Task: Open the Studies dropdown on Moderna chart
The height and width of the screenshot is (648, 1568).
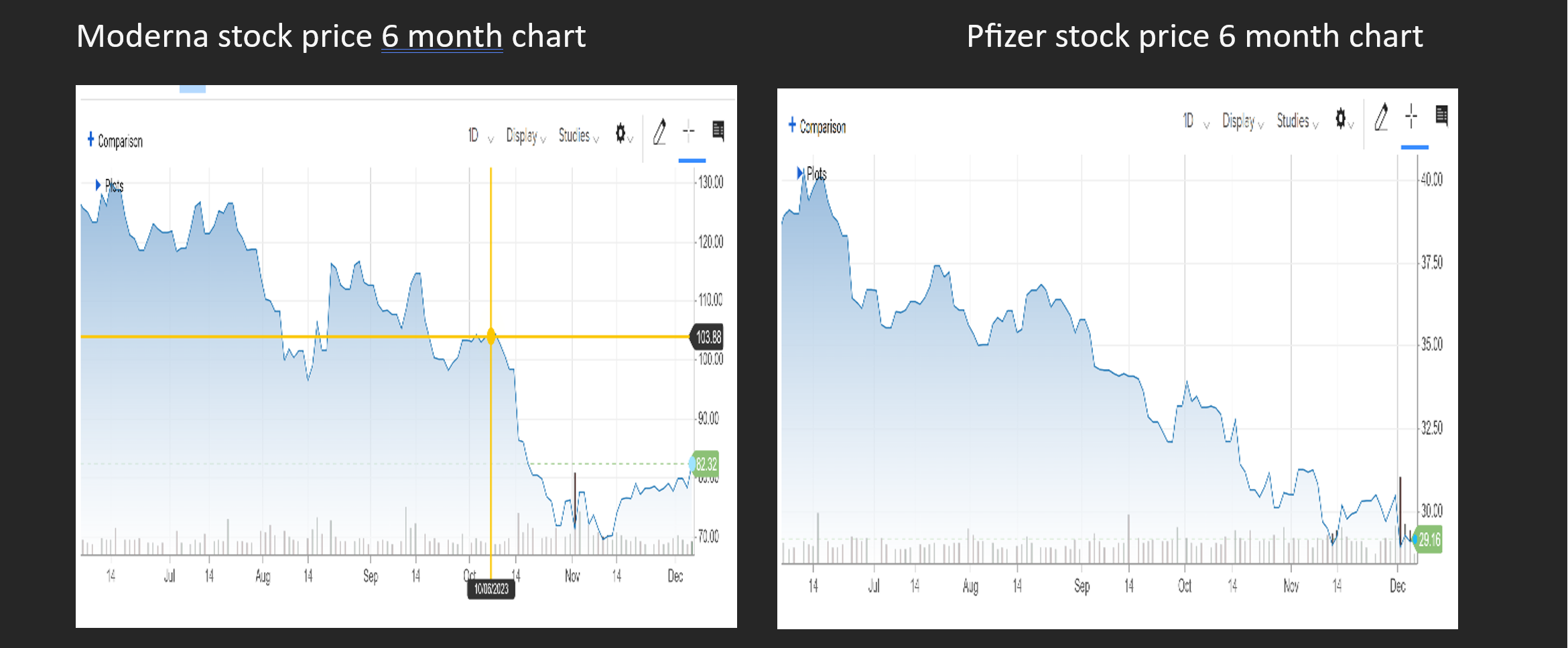Action: pyautogui.click(x=578, y=136)
